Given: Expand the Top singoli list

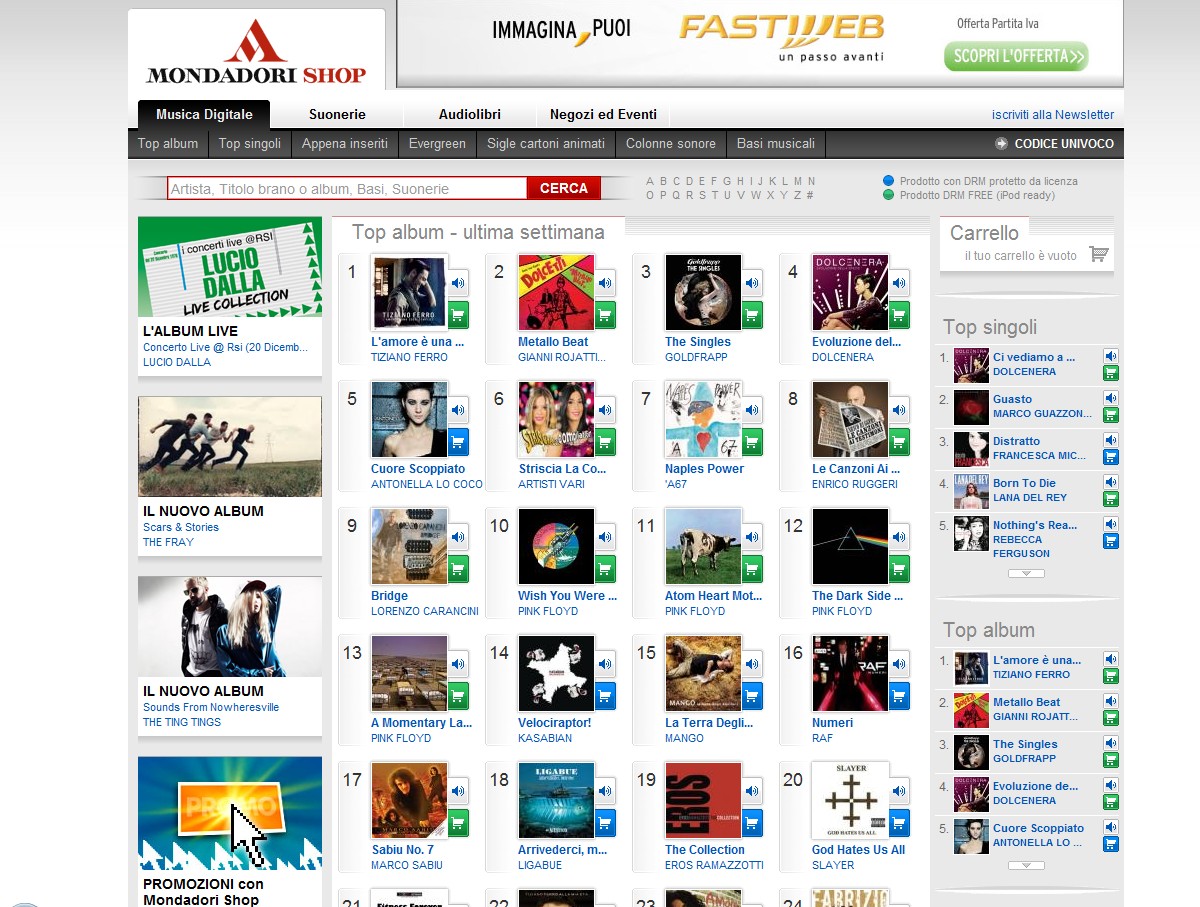Looking at the screenshot, I should point(1026,574).
